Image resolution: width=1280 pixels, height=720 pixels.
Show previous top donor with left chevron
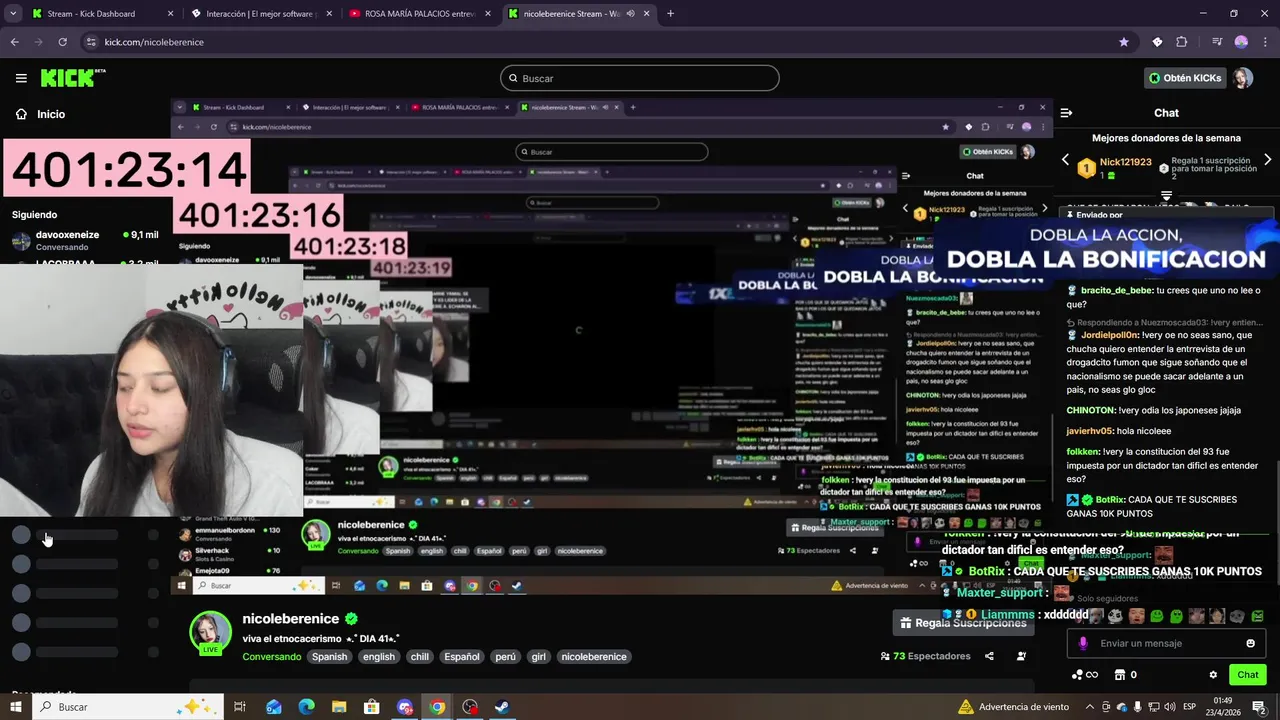click(1065, 160)
